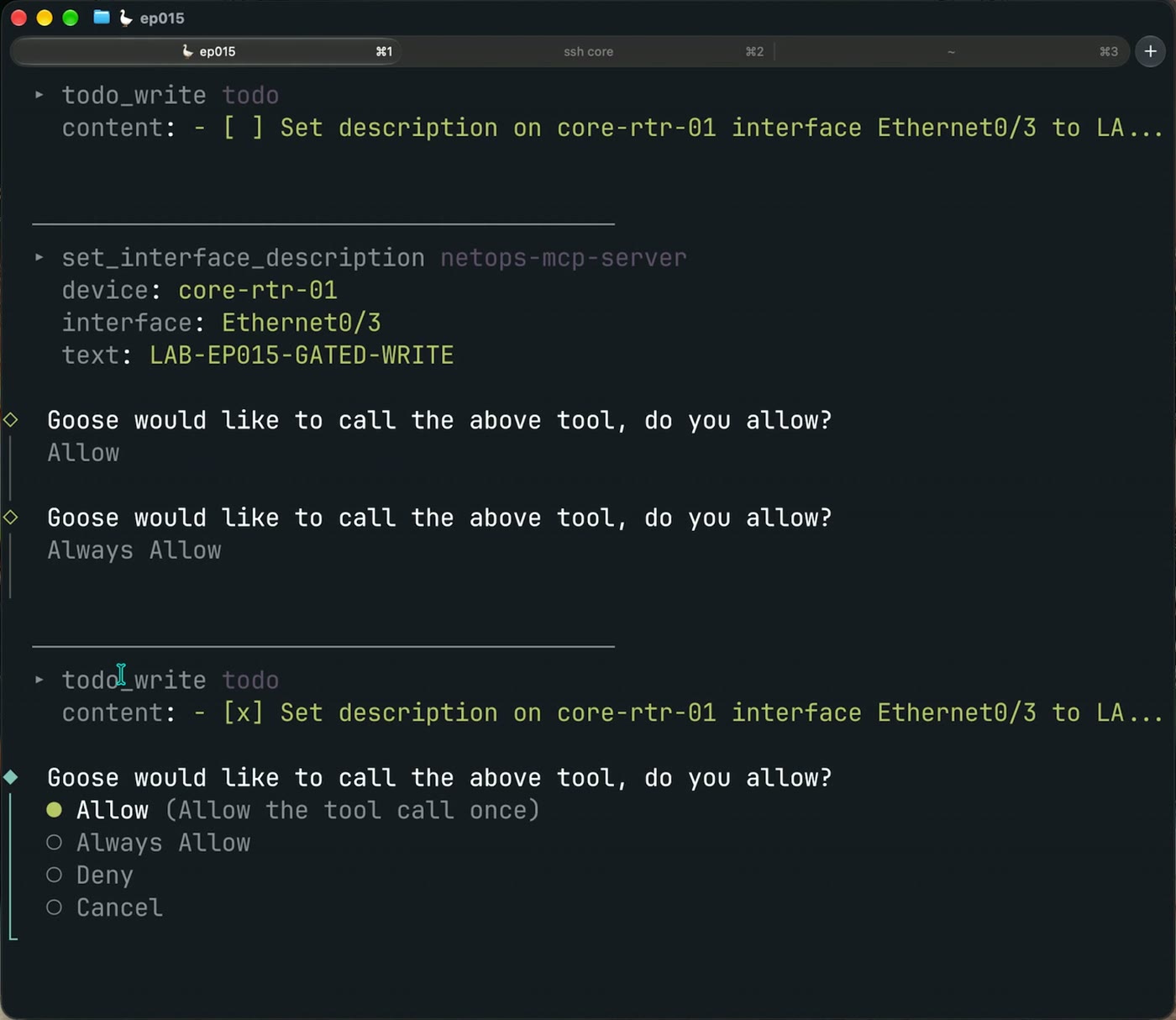This screenshot has height=1020, width=1176.
Task: Click the ep015 window title text
Action: 162,18
